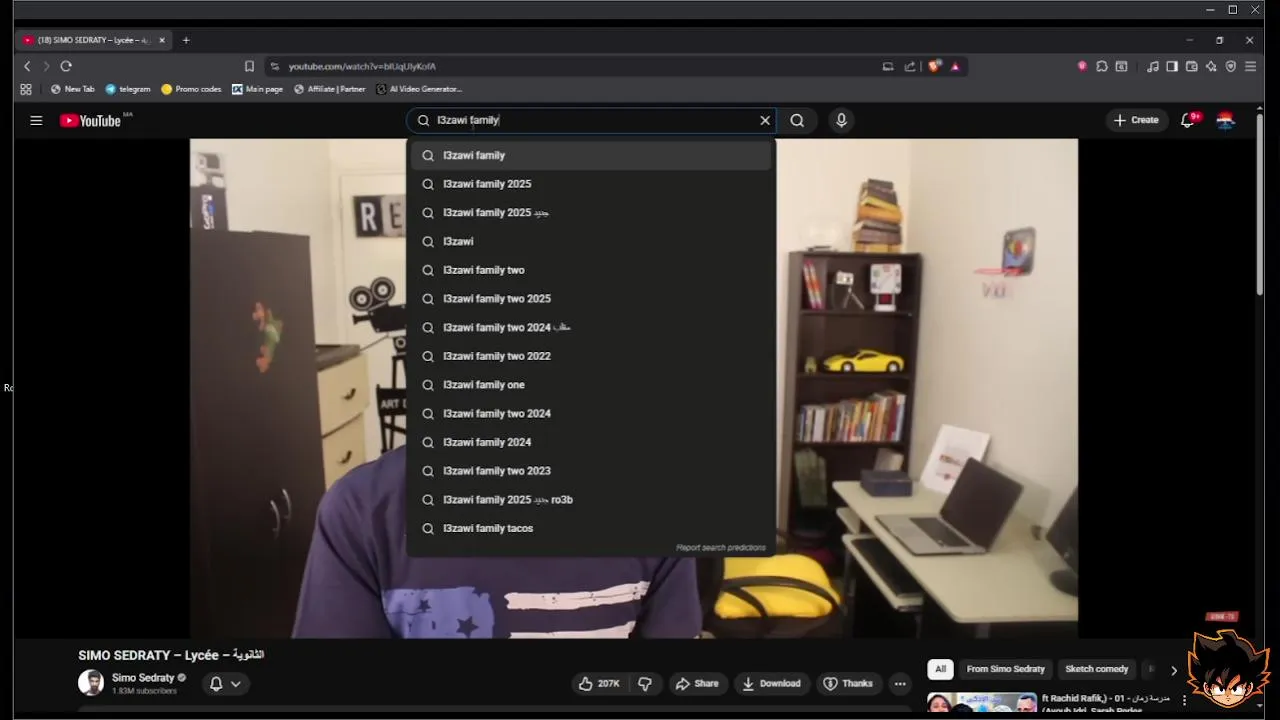
Task: Click 'Report search predictions' link
Action: tap(720, 548)
